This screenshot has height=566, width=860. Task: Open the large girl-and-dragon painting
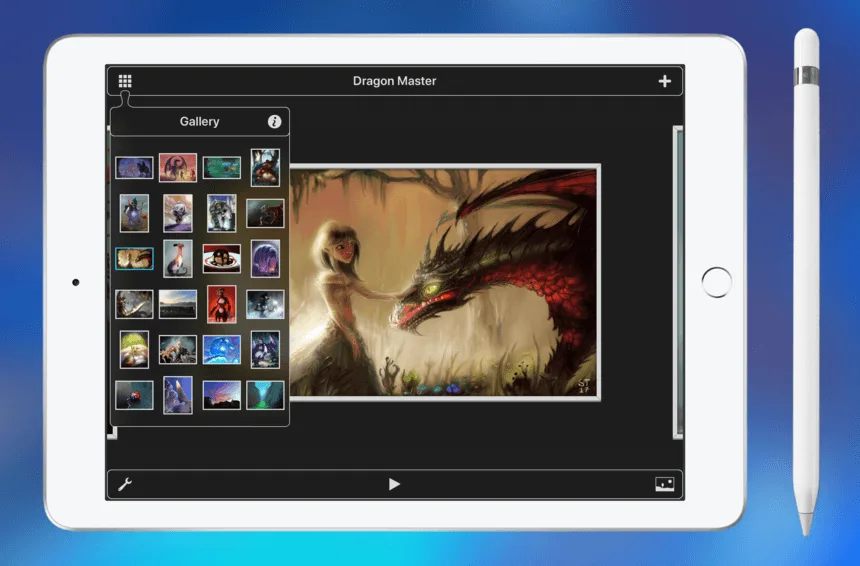(445, 282)
